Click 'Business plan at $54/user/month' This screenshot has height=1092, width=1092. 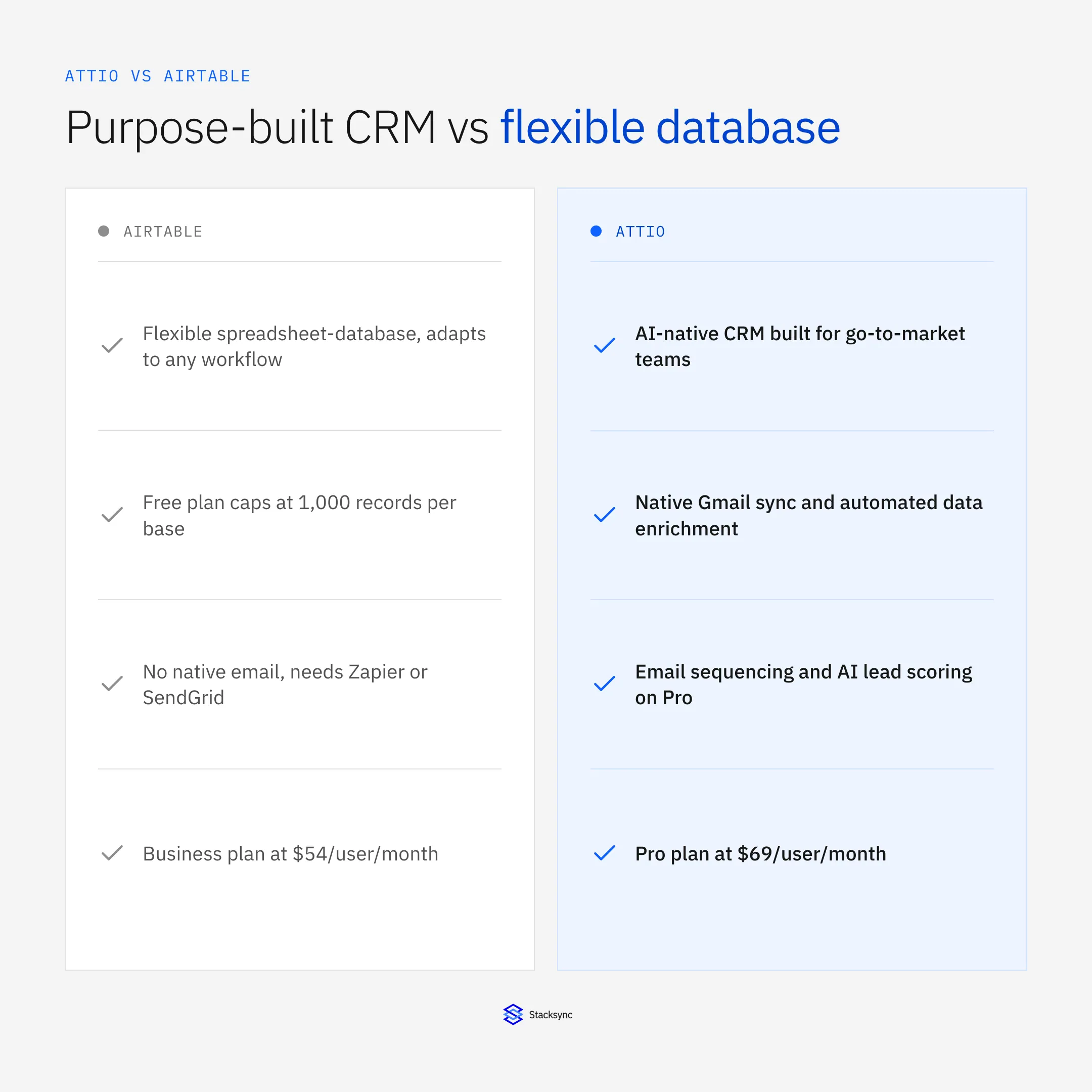291,853
